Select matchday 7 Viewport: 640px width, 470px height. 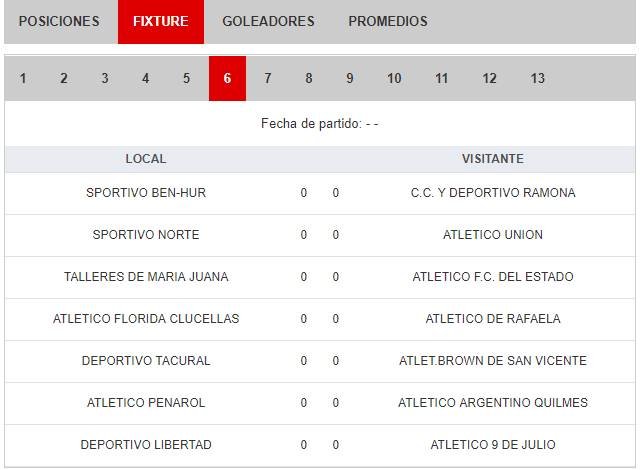[267, 78]
